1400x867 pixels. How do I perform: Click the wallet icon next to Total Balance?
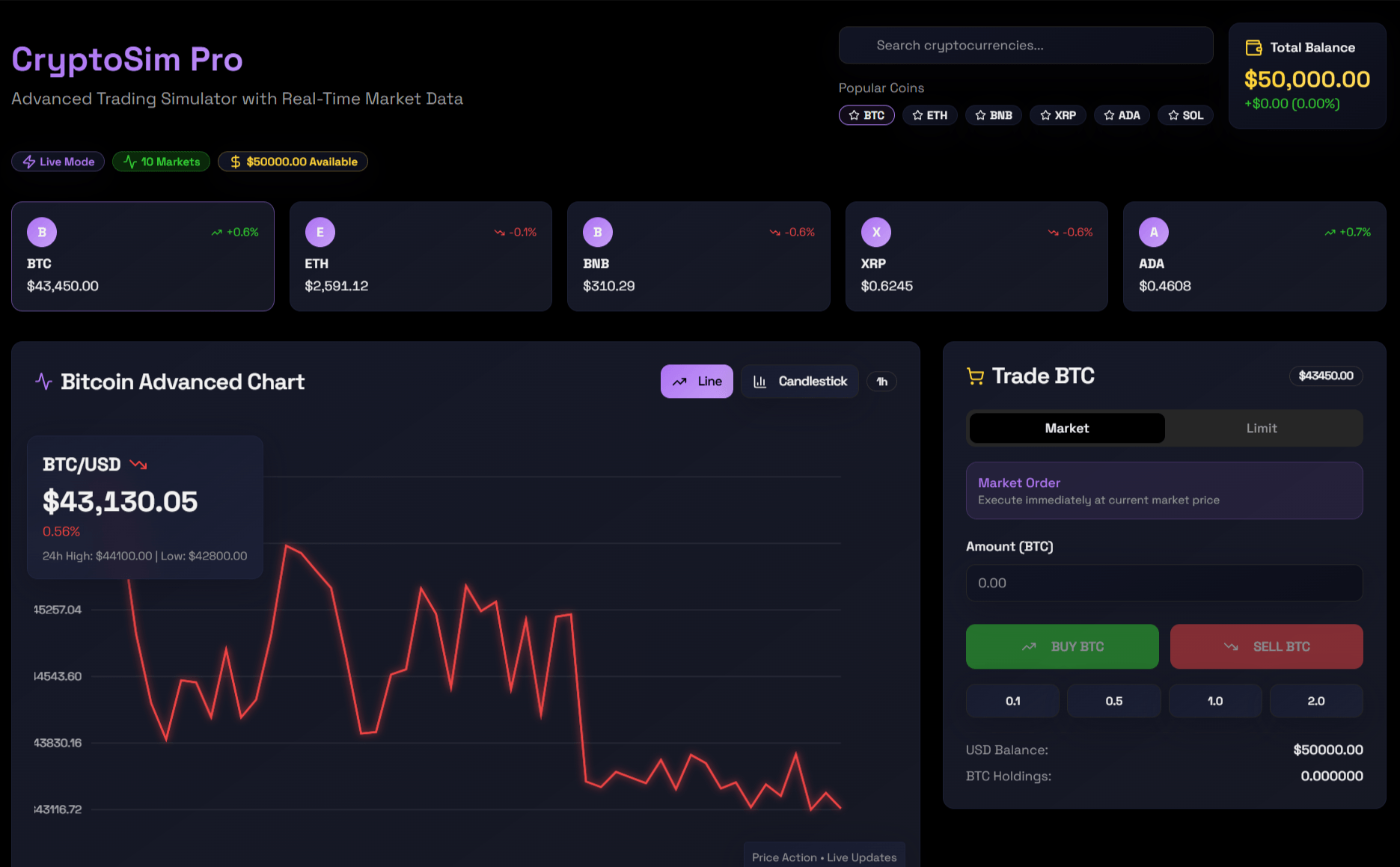point(1254,46)
